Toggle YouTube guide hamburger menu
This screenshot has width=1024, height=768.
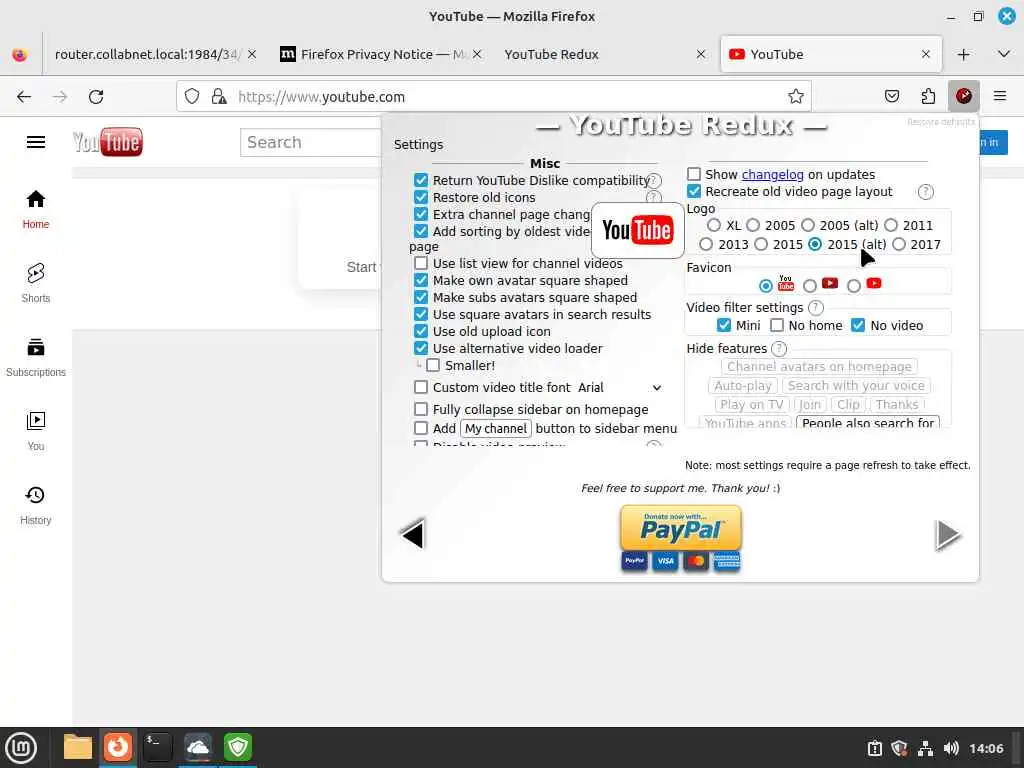coord(36,142)
